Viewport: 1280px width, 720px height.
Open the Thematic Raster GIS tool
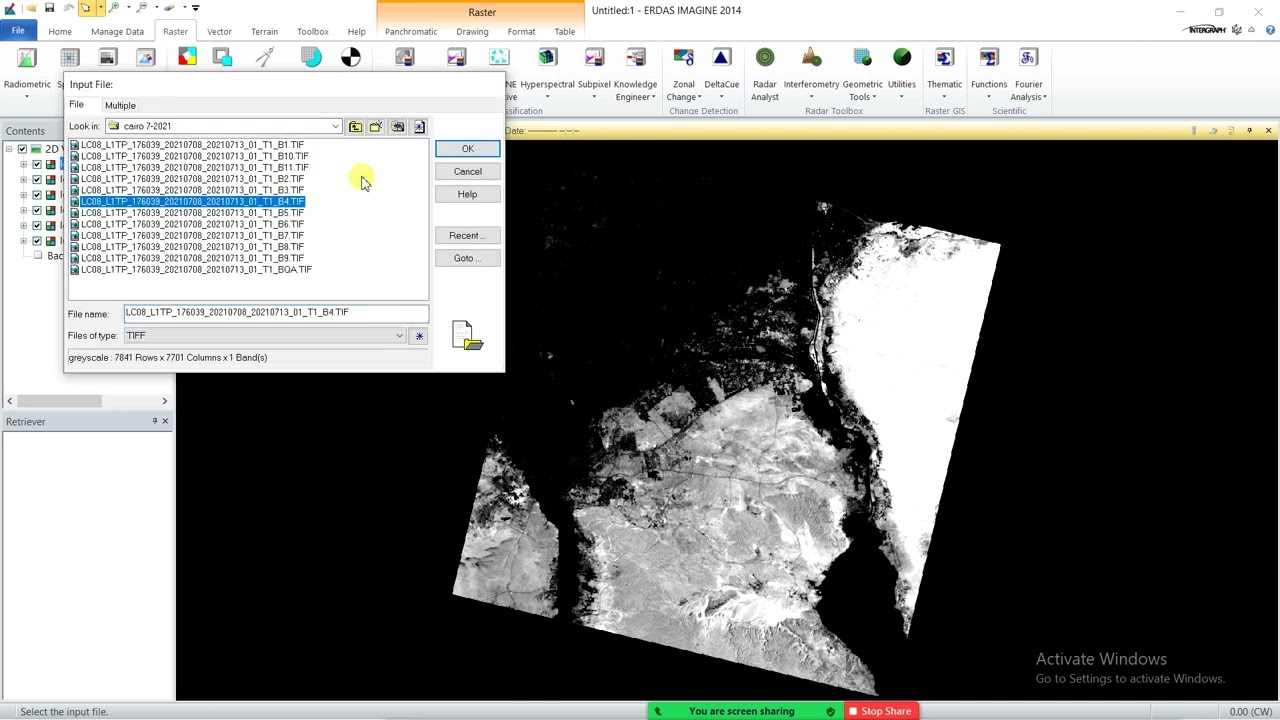click(x=944, y=59)
